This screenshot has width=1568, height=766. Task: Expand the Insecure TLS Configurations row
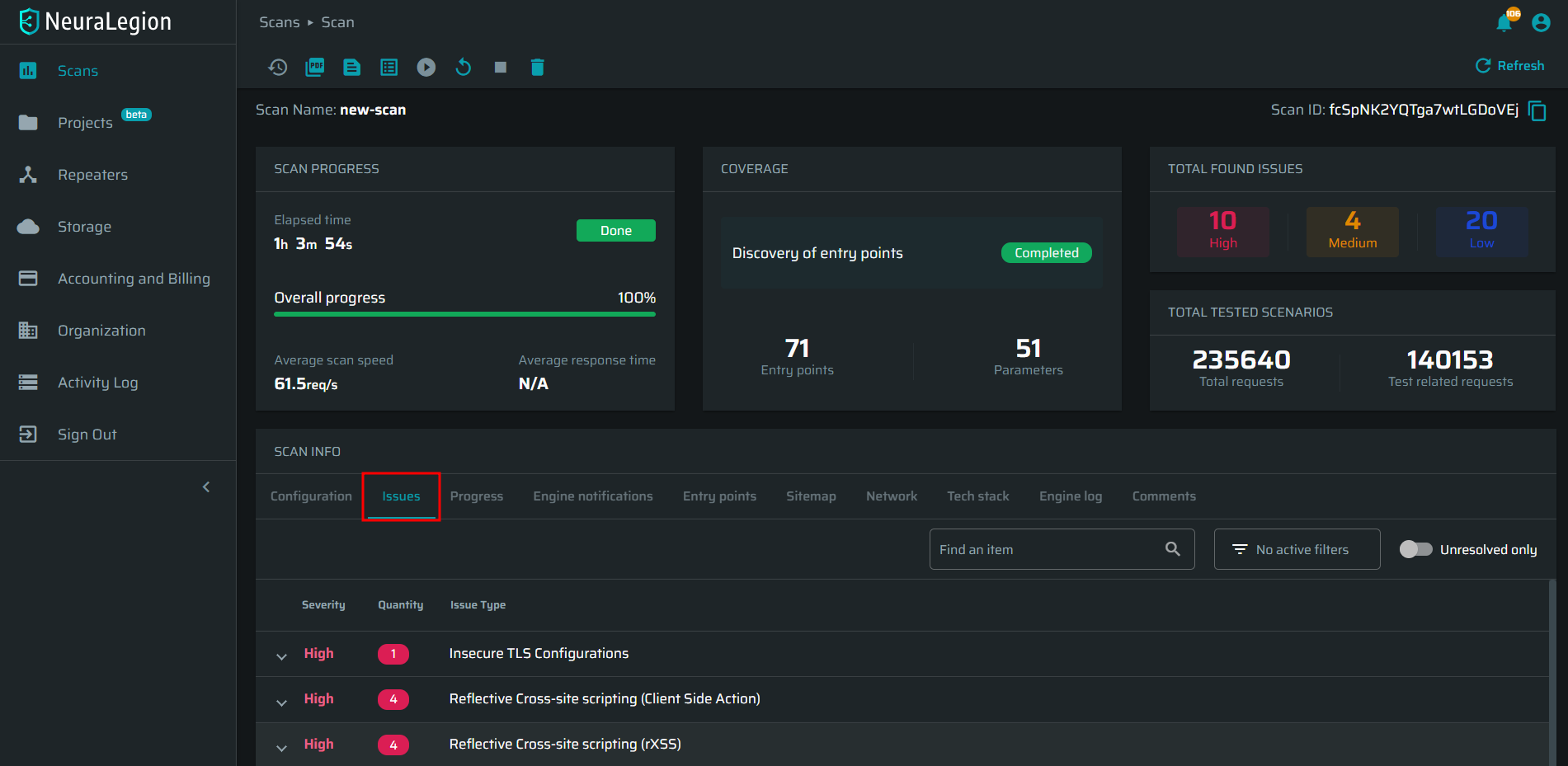(x=282, y=656)
